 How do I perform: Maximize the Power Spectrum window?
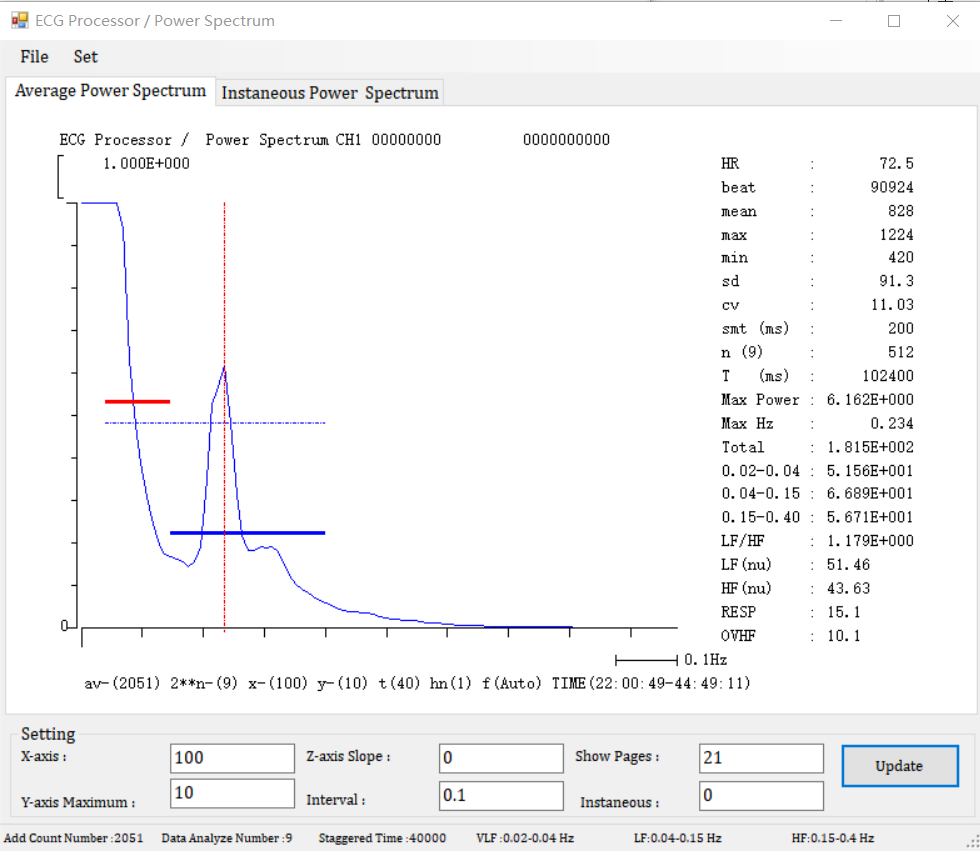click(894, 21)
